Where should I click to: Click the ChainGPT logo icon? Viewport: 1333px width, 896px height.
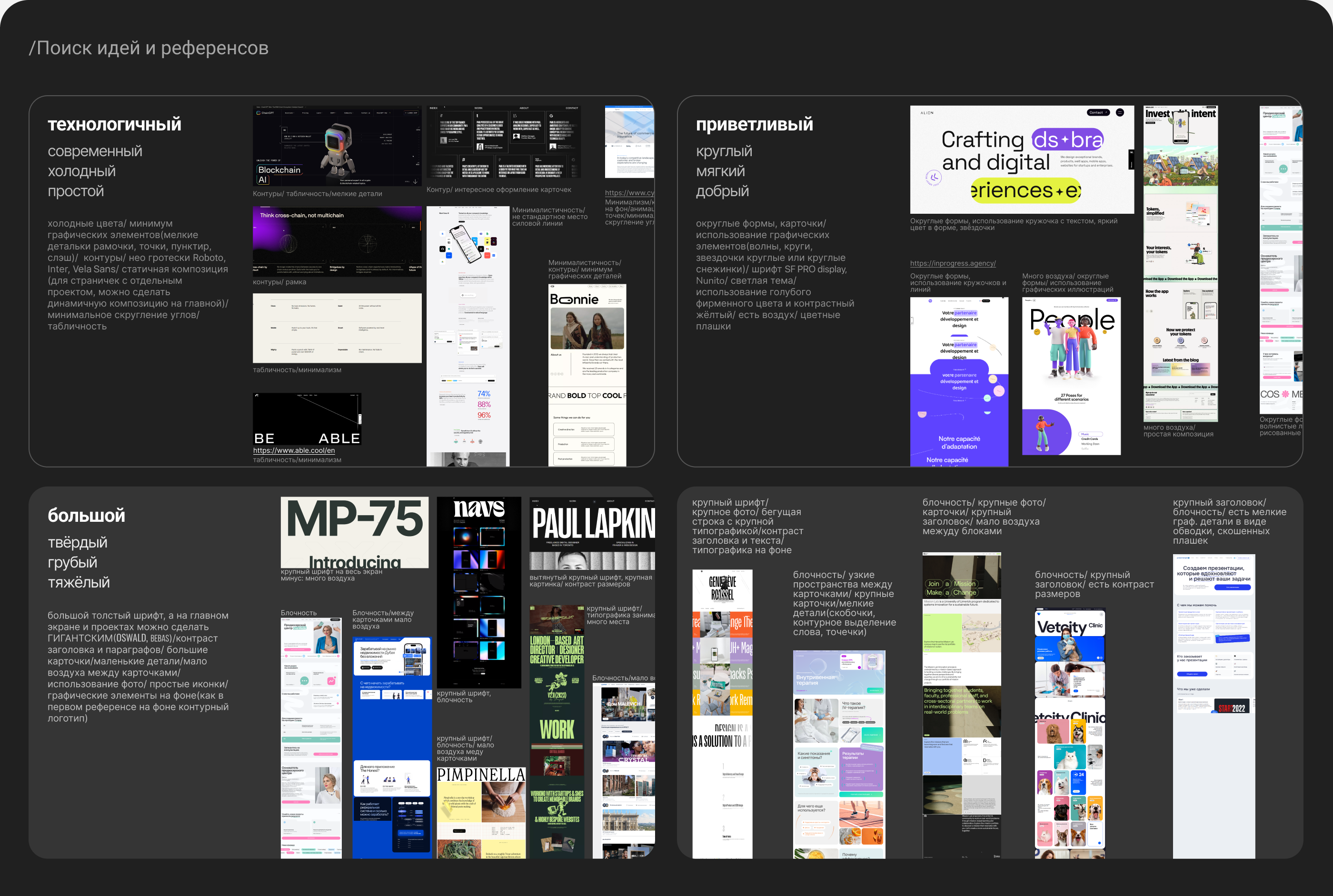coord(259,113)
